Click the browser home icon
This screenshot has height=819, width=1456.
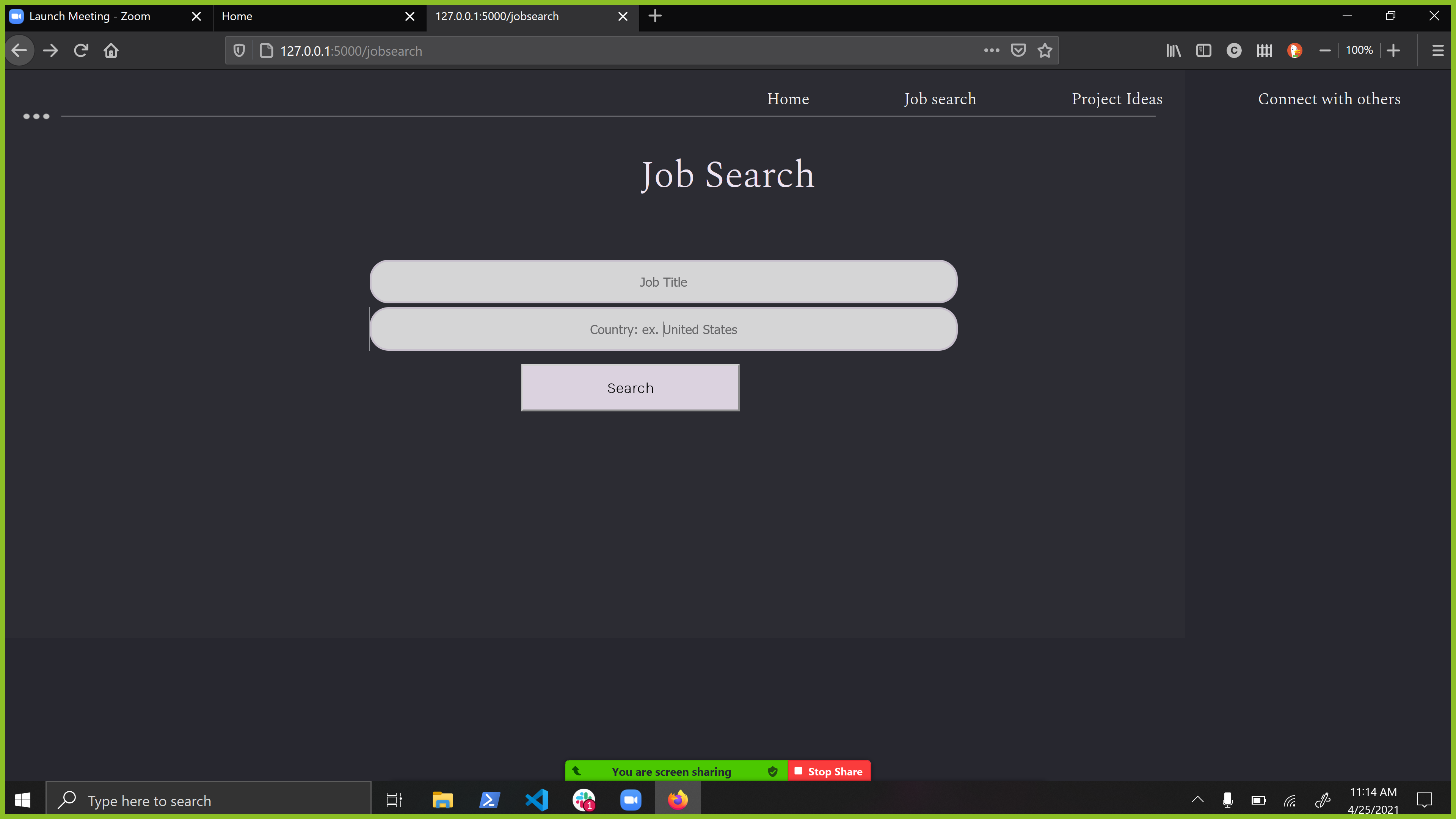click(x=111, y=51)
